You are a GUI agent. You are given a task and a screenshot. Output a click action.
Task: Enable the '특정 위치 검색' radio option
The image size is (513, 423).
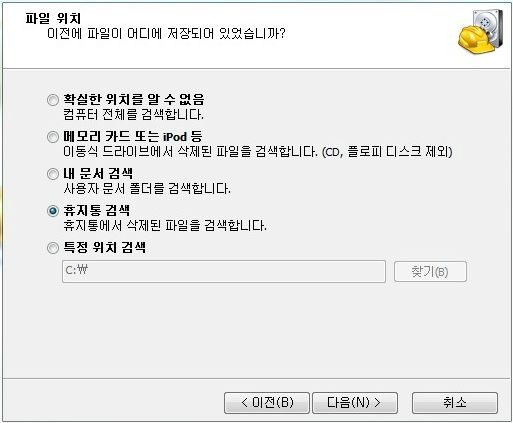(53, 248)
